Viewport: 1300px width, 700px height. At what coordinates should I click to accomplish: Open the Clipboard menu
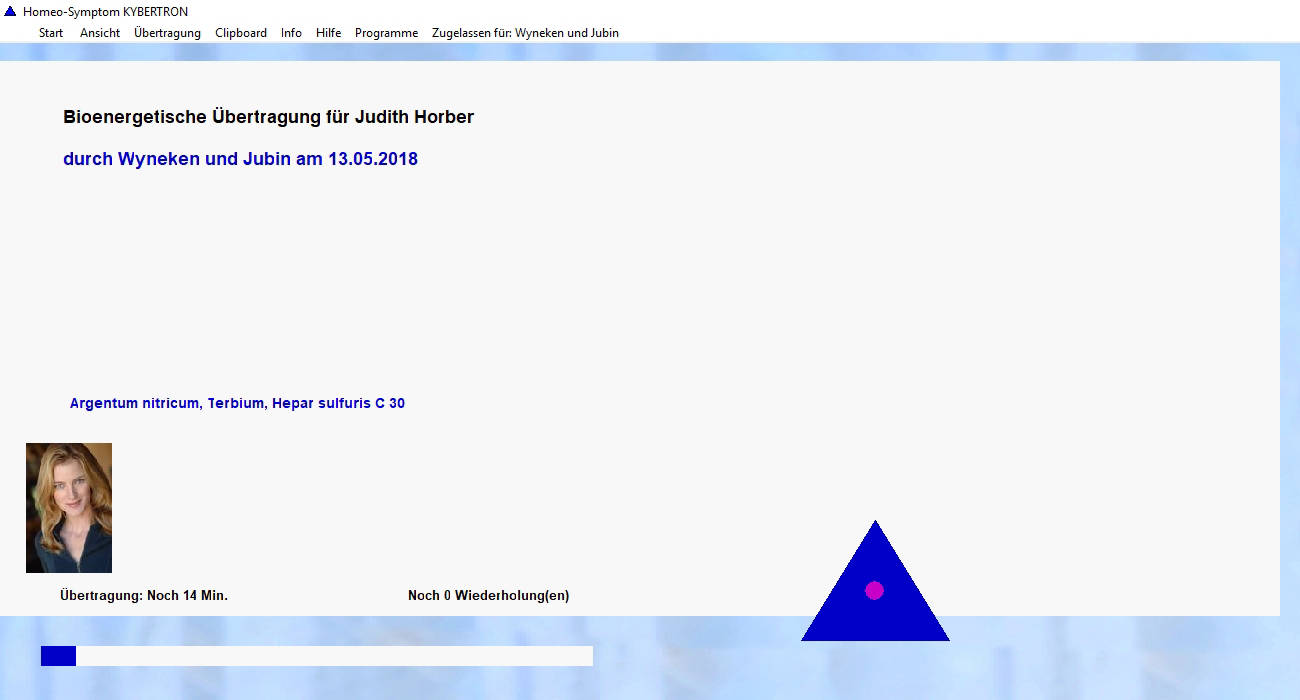[x=241, y=33]
